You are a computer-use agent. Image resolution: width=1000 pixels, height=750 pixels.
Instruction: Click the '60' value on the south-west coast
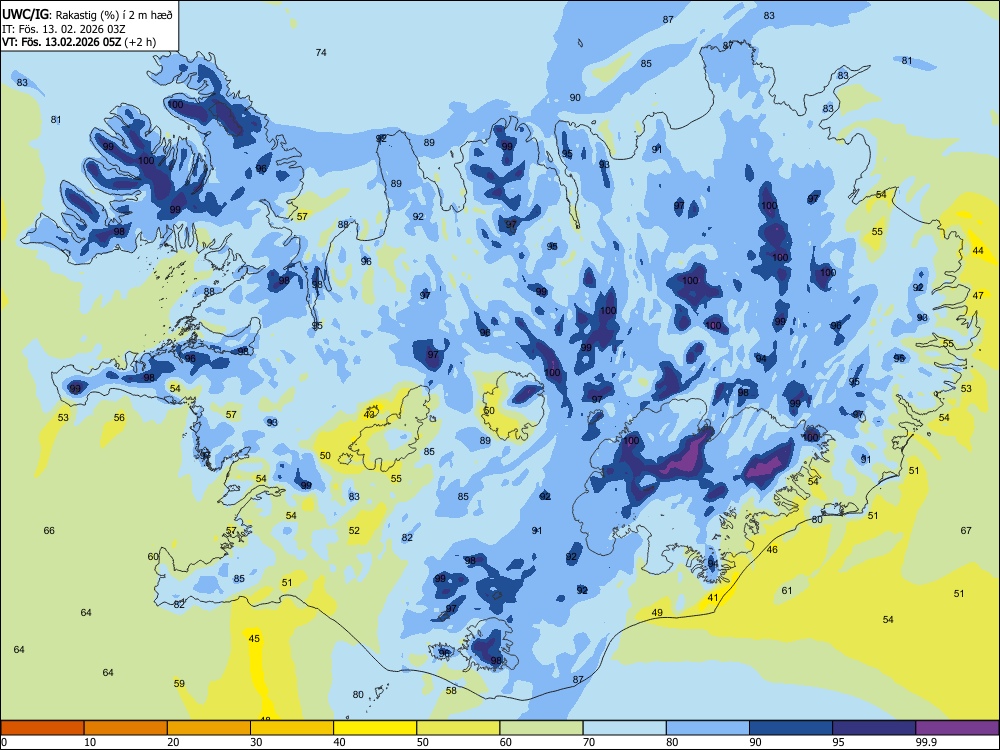pos(153,556)
